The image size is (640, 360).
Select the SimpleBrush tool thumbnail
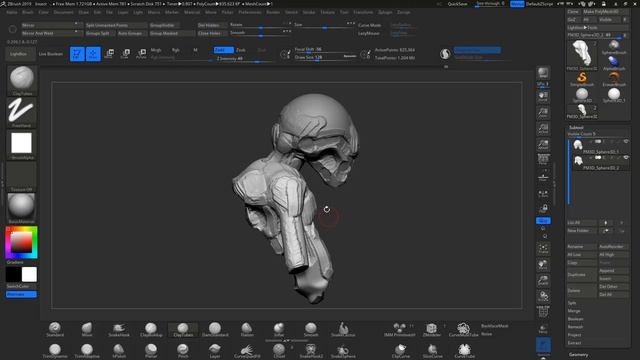582,78
